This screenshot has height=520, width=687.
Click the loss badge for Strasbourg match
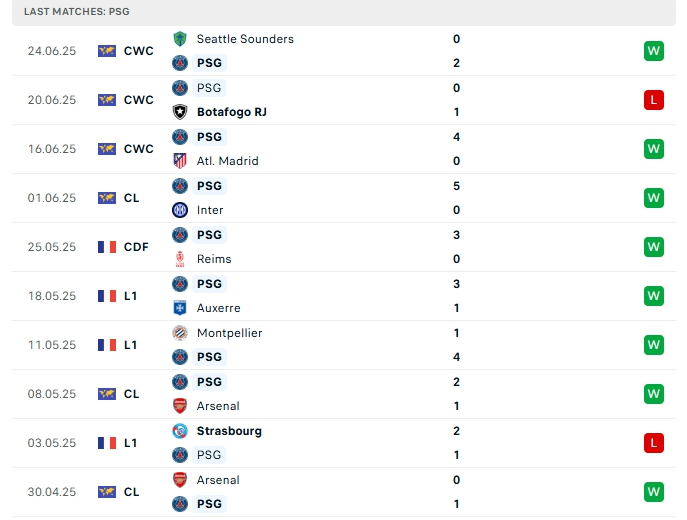pyautogui.click(x=654, y=443)
